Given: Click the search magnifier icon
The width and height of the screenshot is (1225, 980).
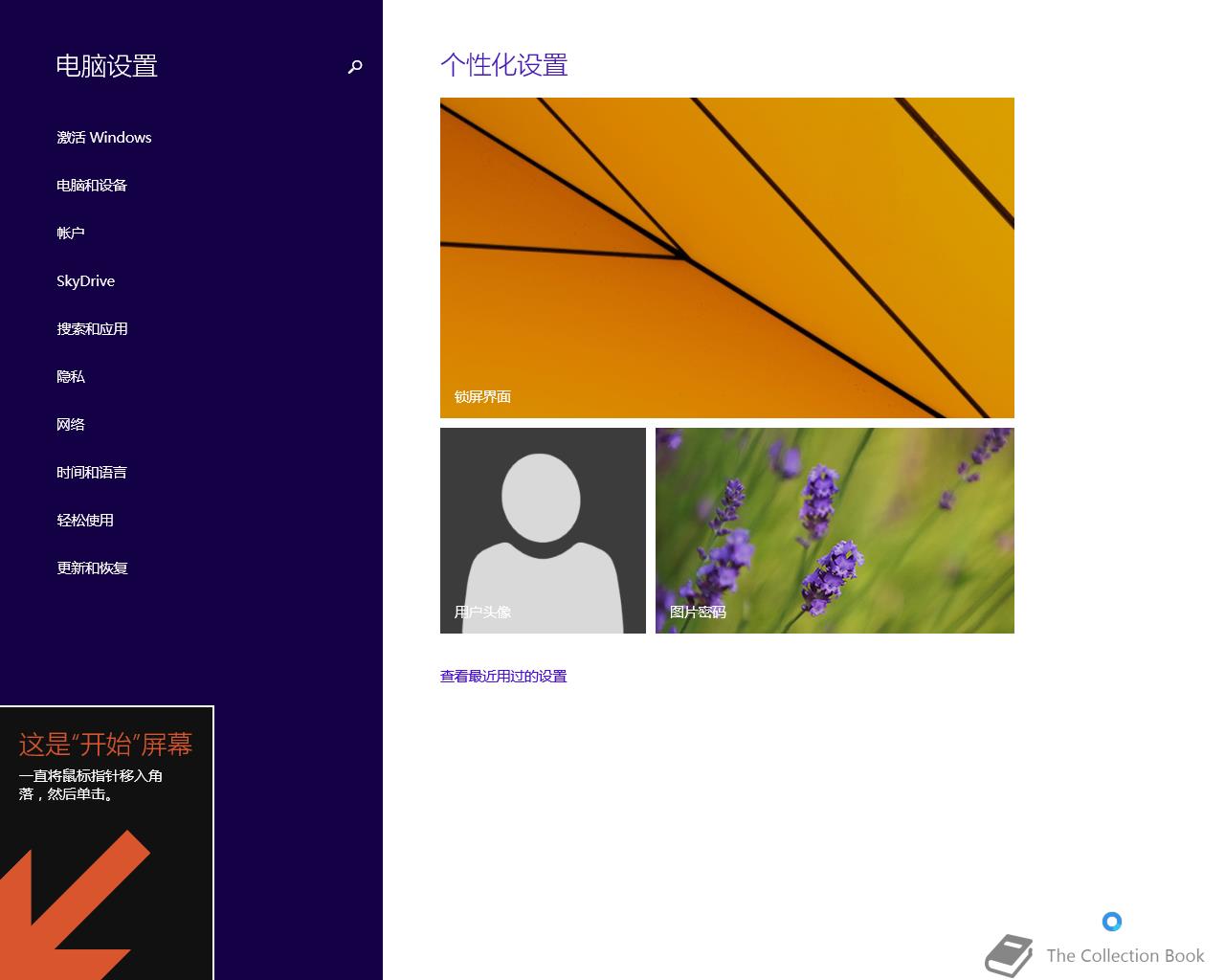Looking at the screenshot, I should point(355,67).
